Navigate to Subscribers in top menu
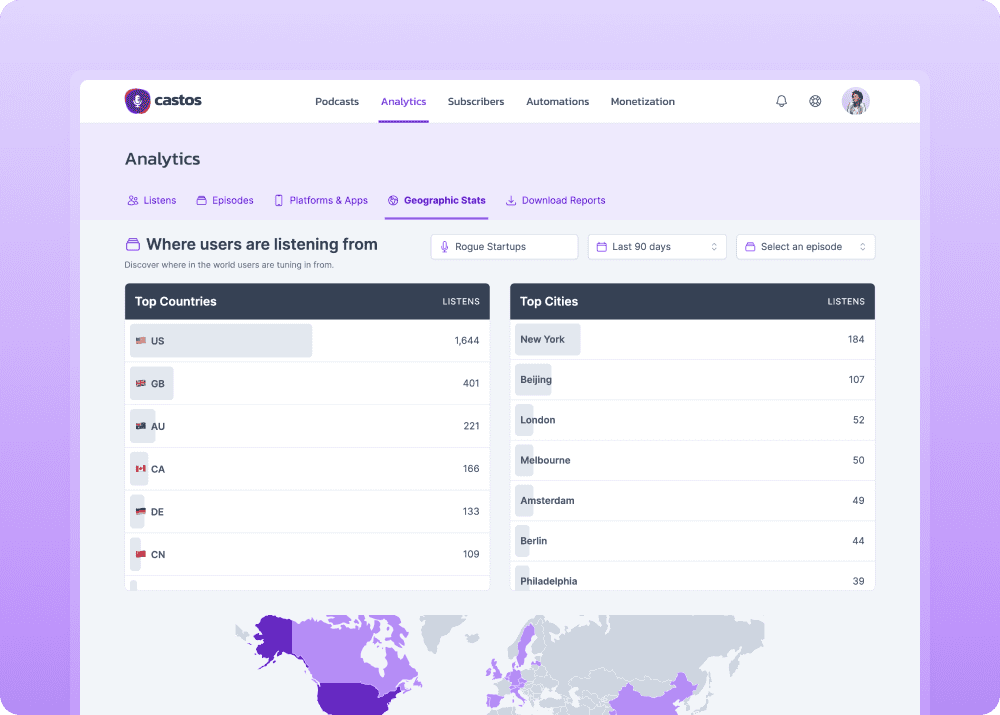Image resolution: width=1000 pixels, height=715 pixels. pos(476,102)
